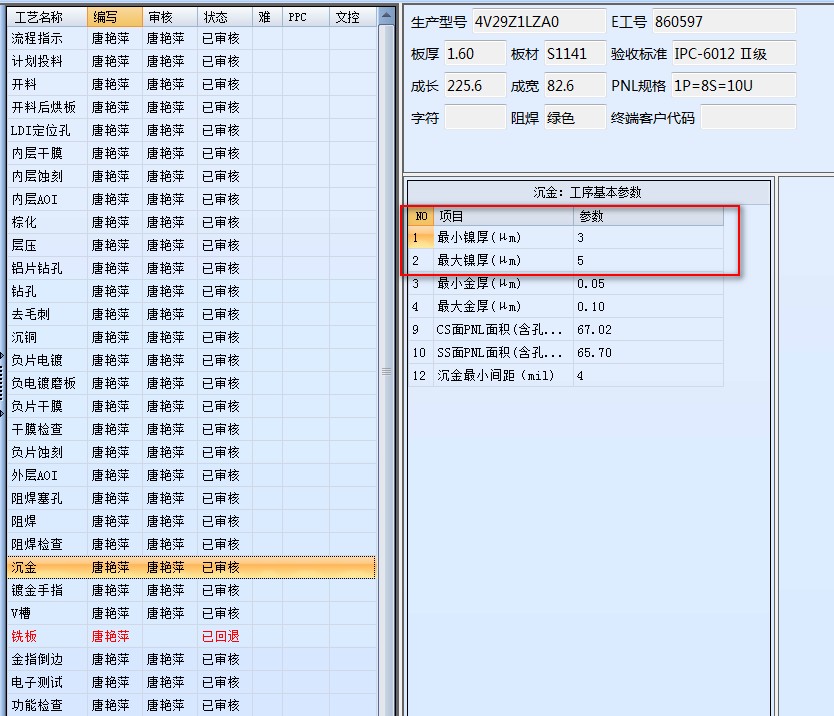
Task: Select the 最小金厚(μm) parameter row
Action: pyautogui.click(x=566, y=284)
